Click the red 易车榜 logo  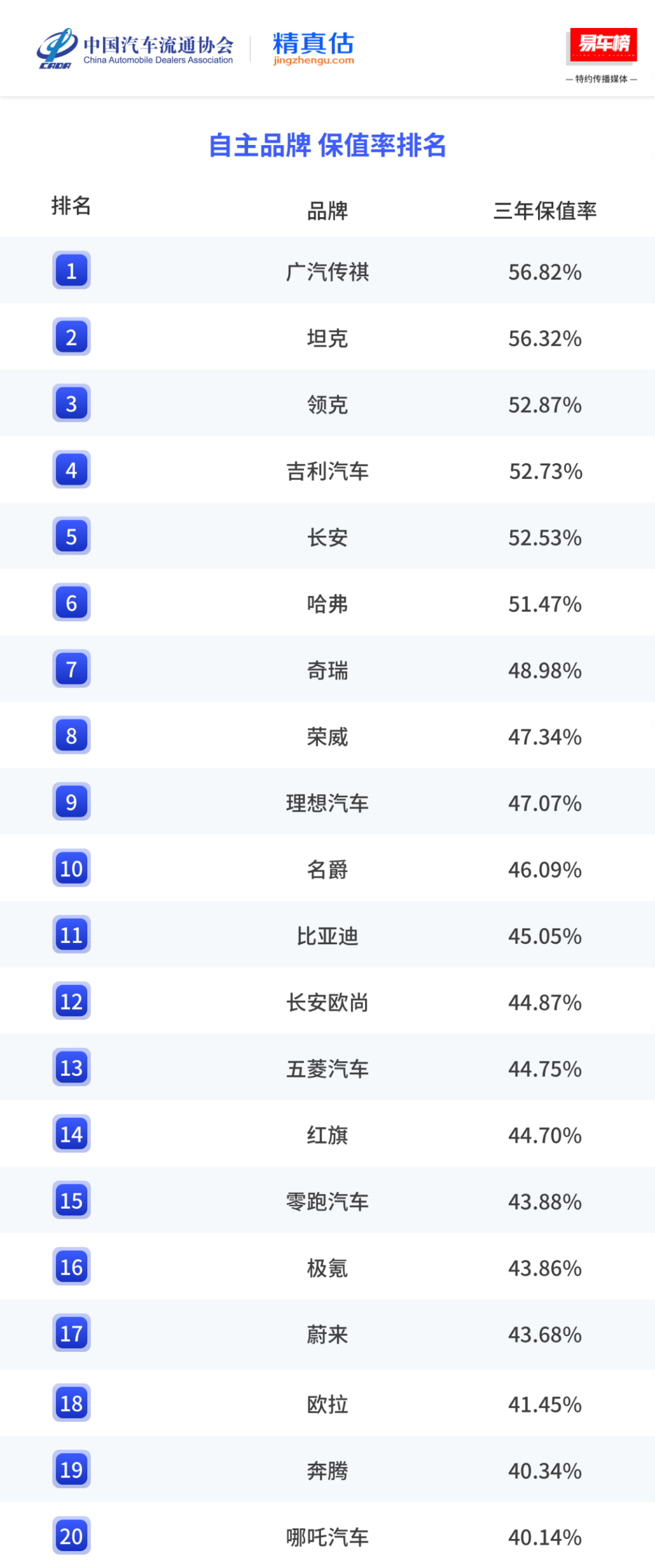point(603,44)
